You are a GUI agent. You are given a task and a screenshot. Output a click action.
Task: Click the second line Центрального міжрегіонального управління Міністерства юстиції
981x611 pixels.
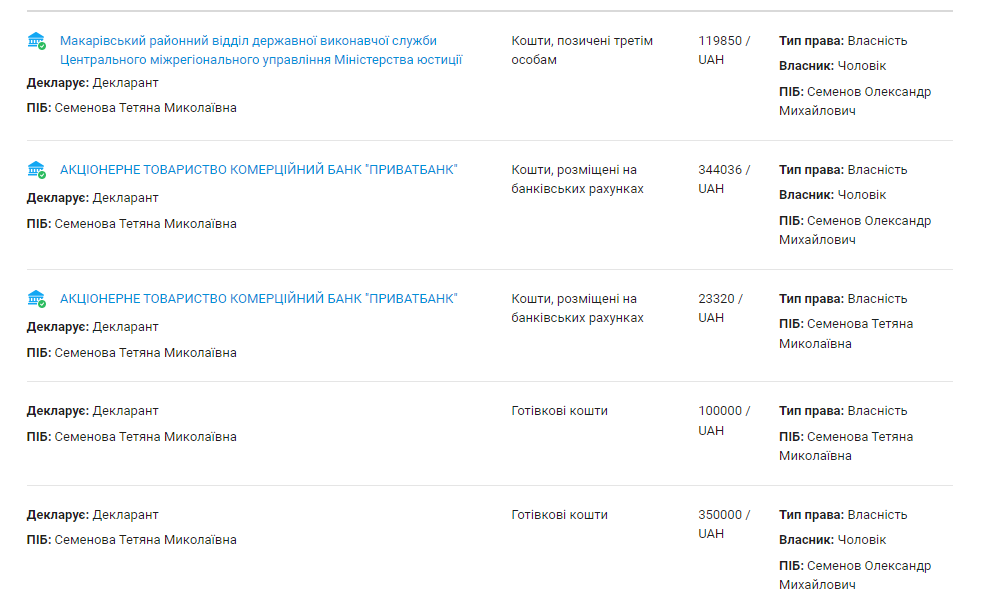261,60
